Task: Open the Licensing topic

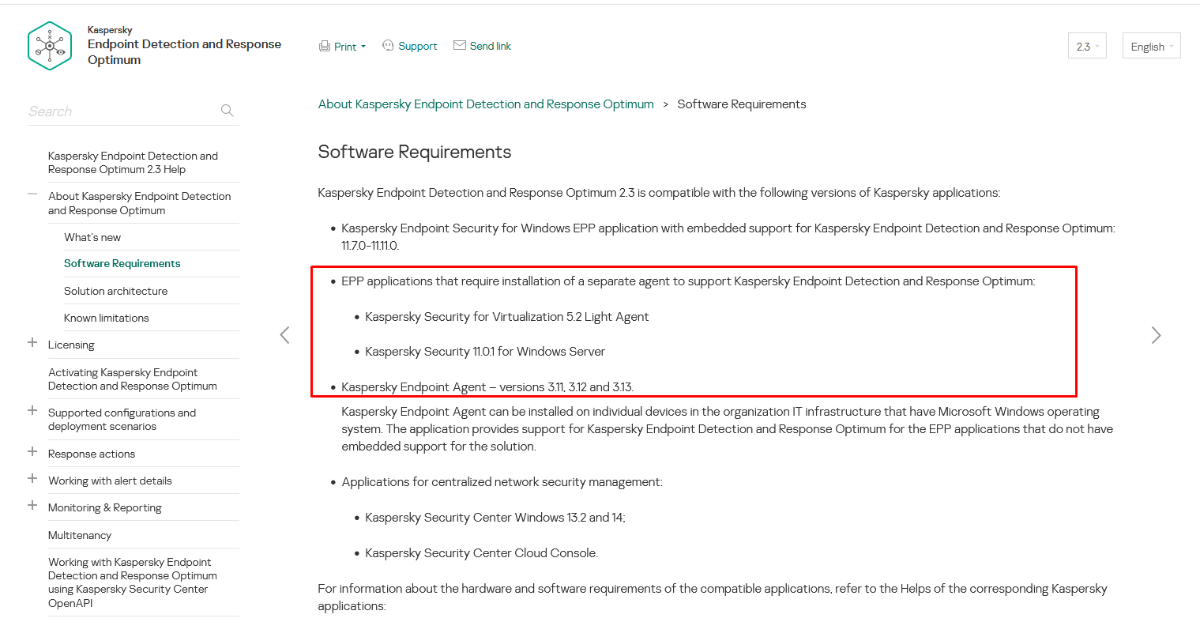Action: pyautogui.click(x=71, y=345)
